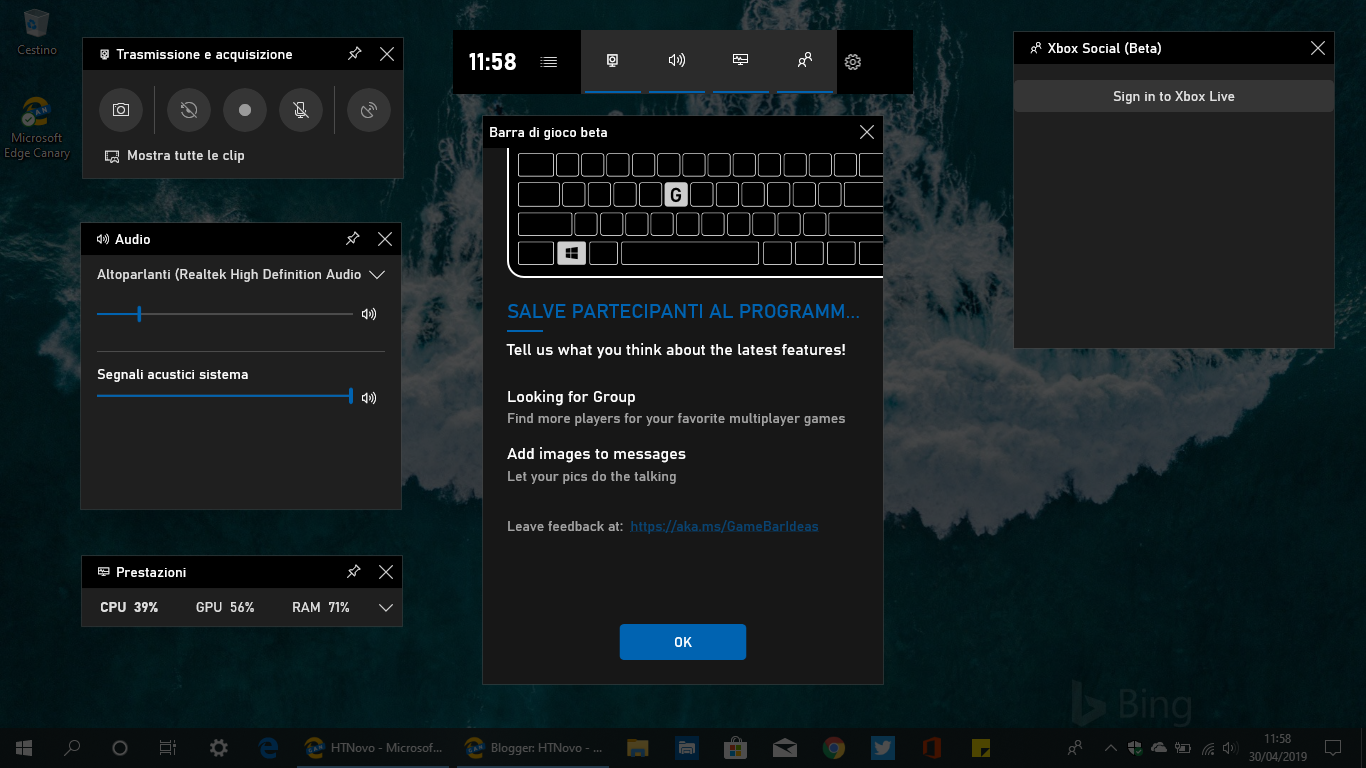
Task: Confirm the dialog with the OK button
Action: pos(683,642)
